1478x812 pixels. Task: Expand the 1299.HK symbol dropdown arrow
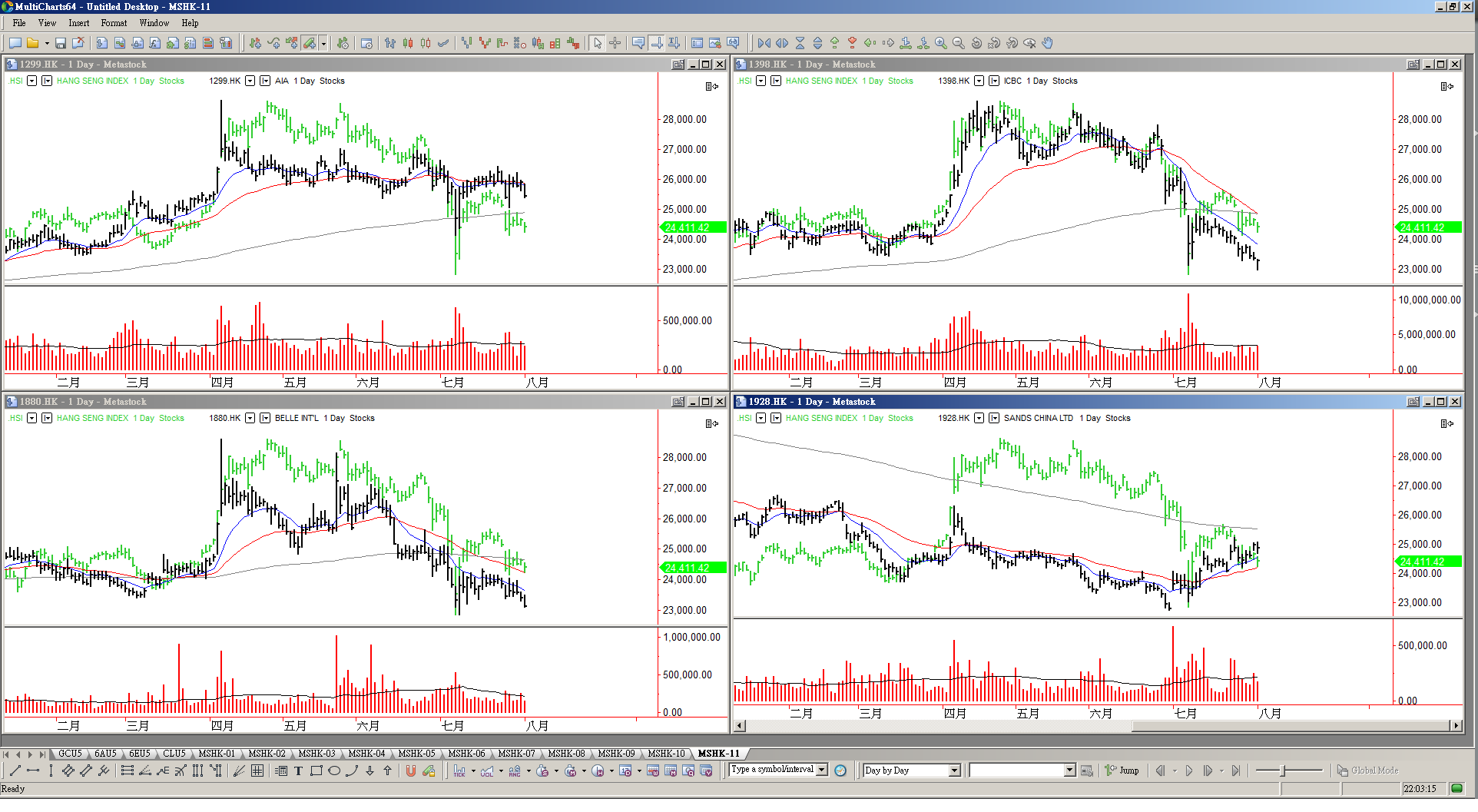tap(250, 81)
